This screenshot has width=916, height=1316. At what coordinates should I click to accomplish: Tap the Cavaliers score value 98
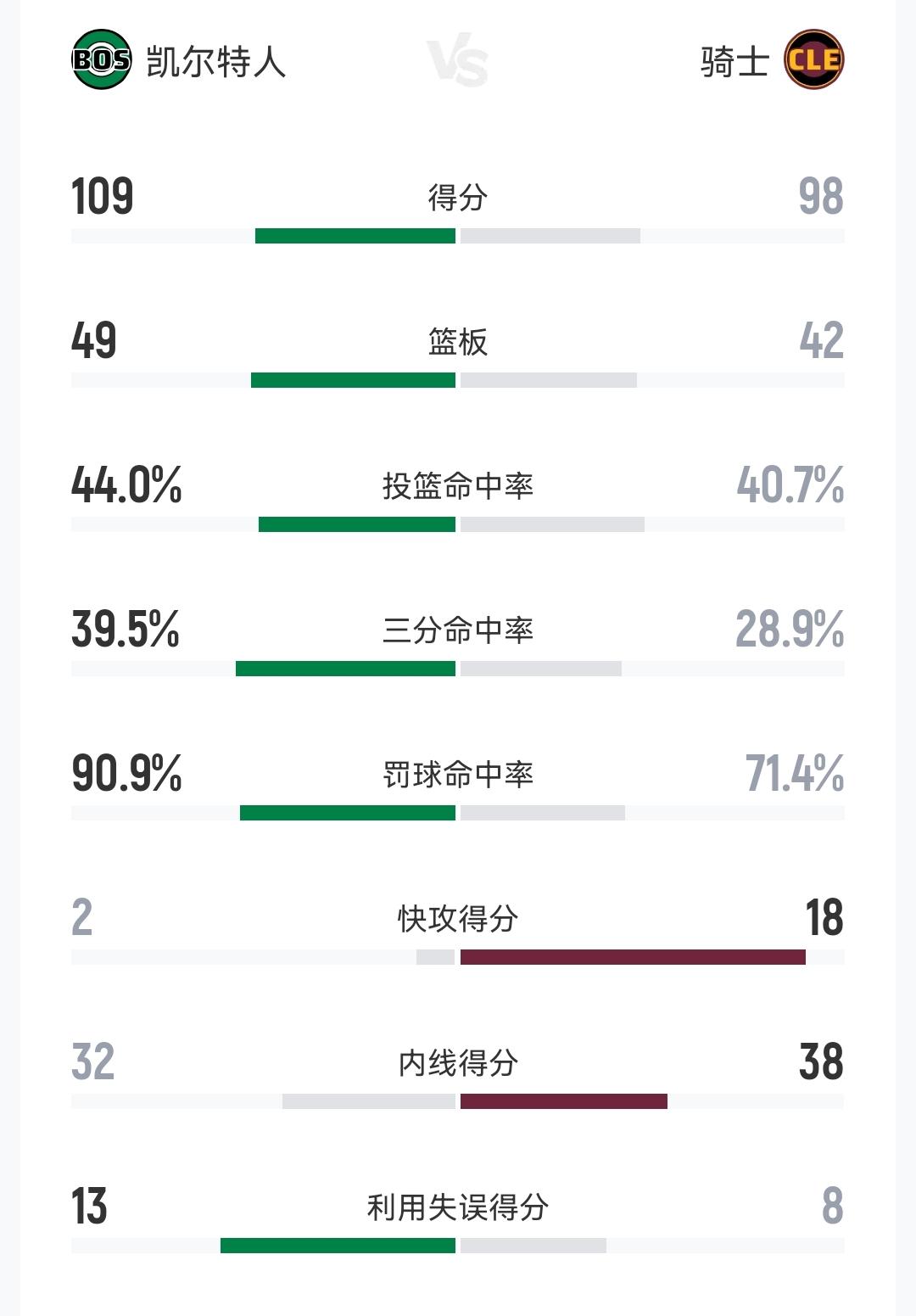(x=820, y=197)
